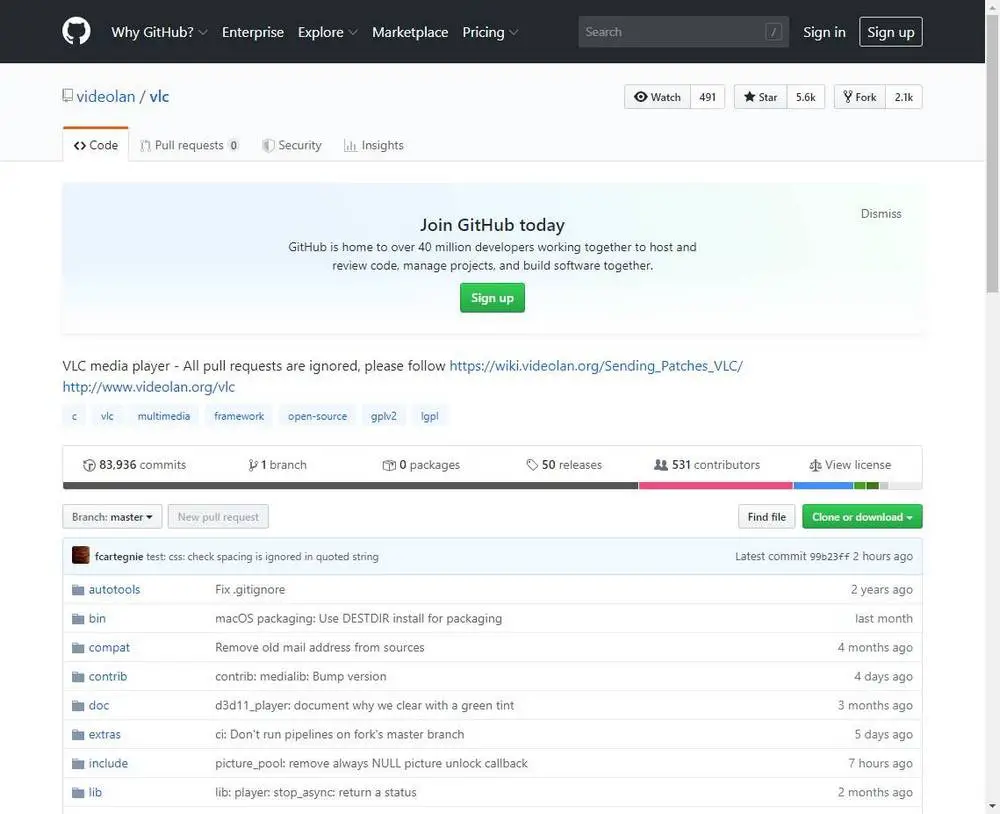Screen dimensions: 1000x814
Task: Dismiss the Join GitHub banner
Action: coord(881,214)
